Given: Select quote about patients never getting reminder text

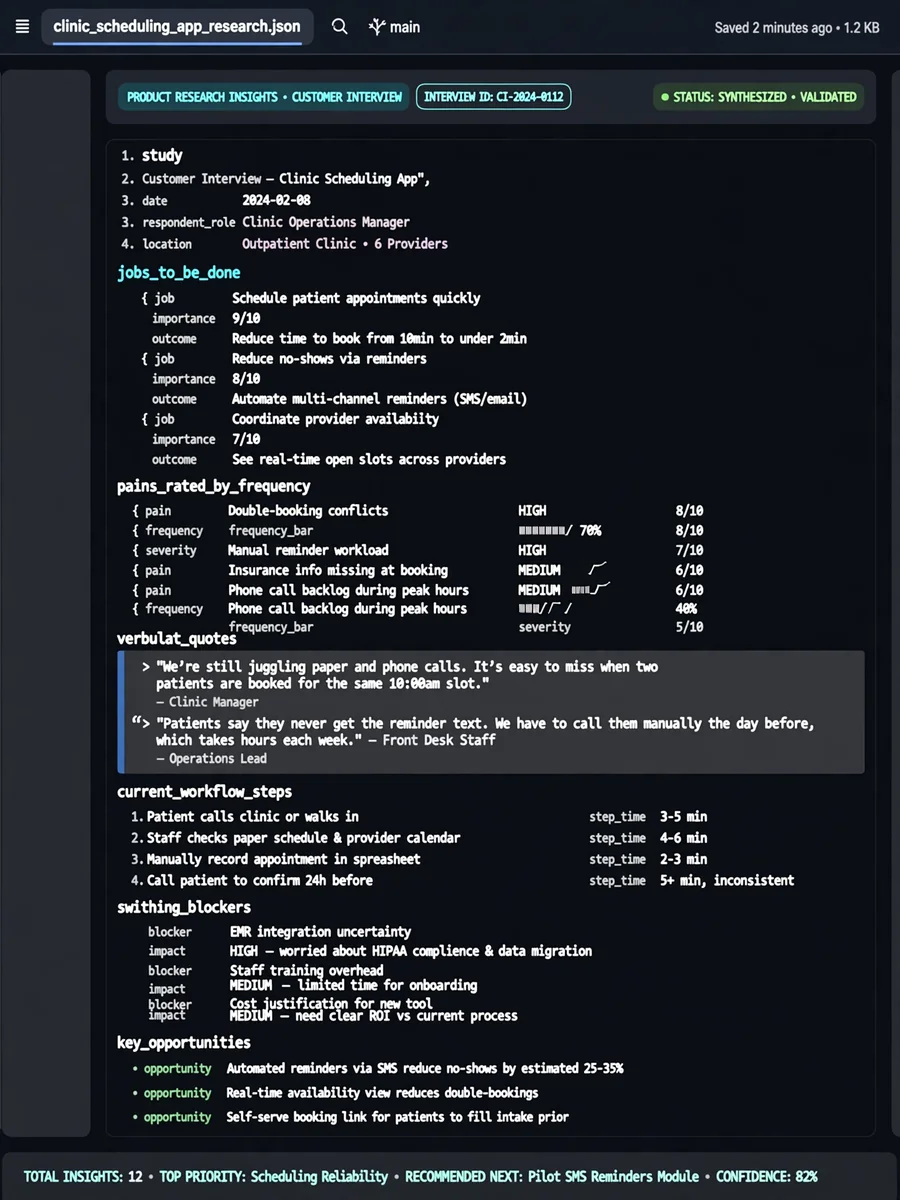Looking at the screenshot, I should (x=485, y=731).
